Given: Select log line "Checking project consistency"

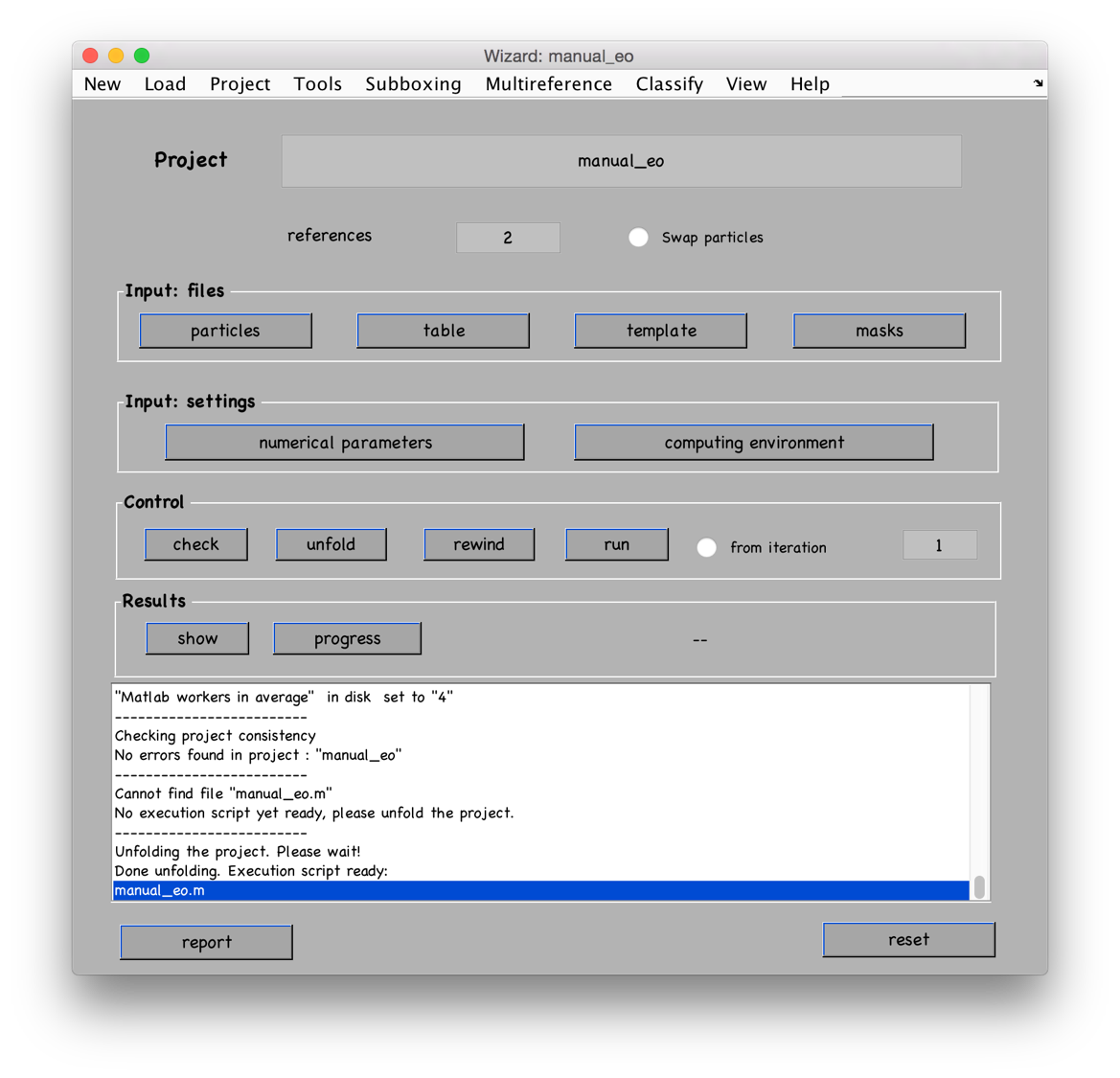Looking at the screenshot, I should tap(215, 736).
